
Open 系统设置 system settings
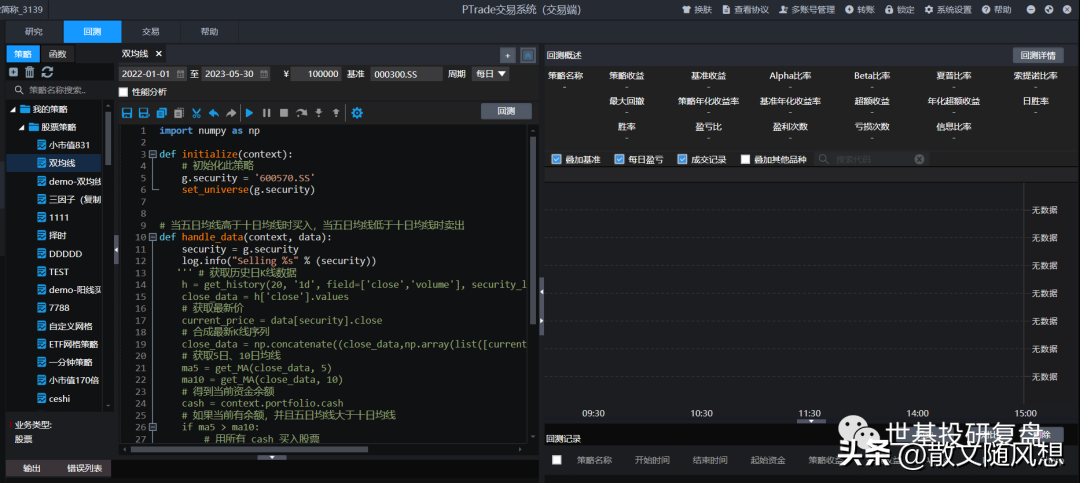(x=948, y=10)
